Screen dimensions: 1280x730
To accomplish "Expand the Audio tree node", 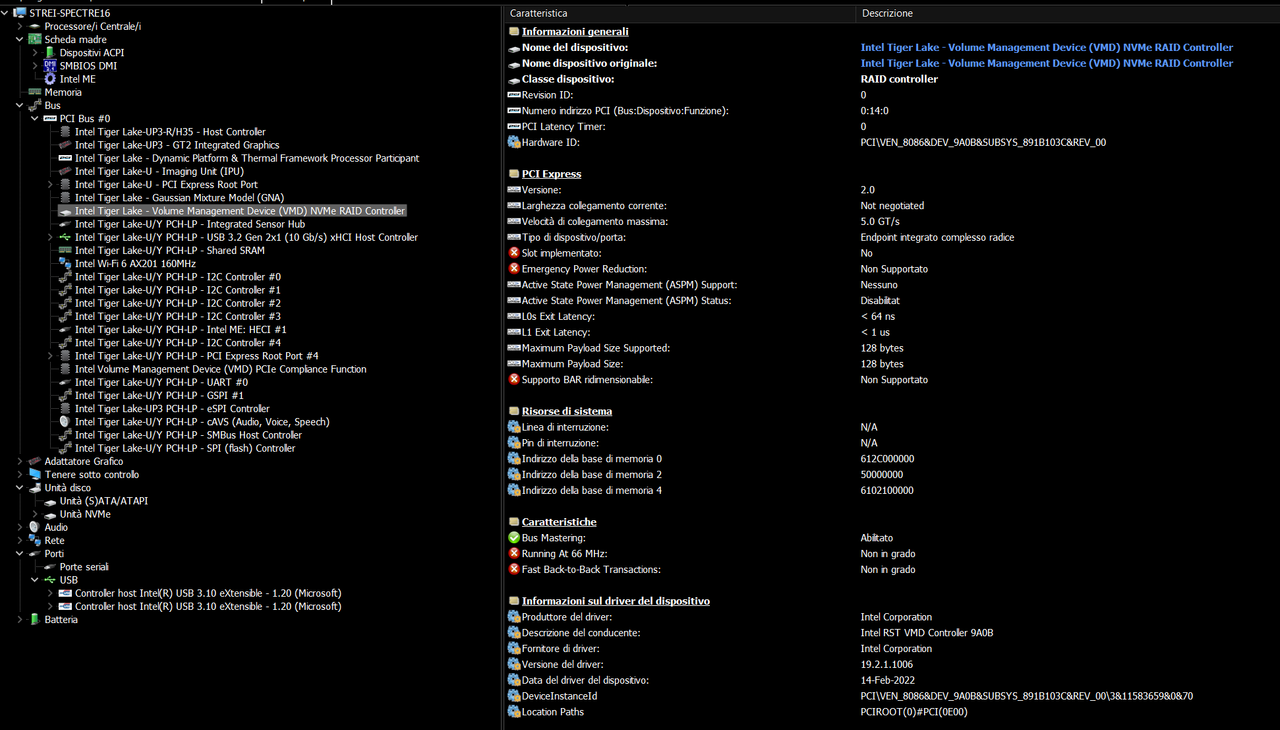I will tap(20, 527).
